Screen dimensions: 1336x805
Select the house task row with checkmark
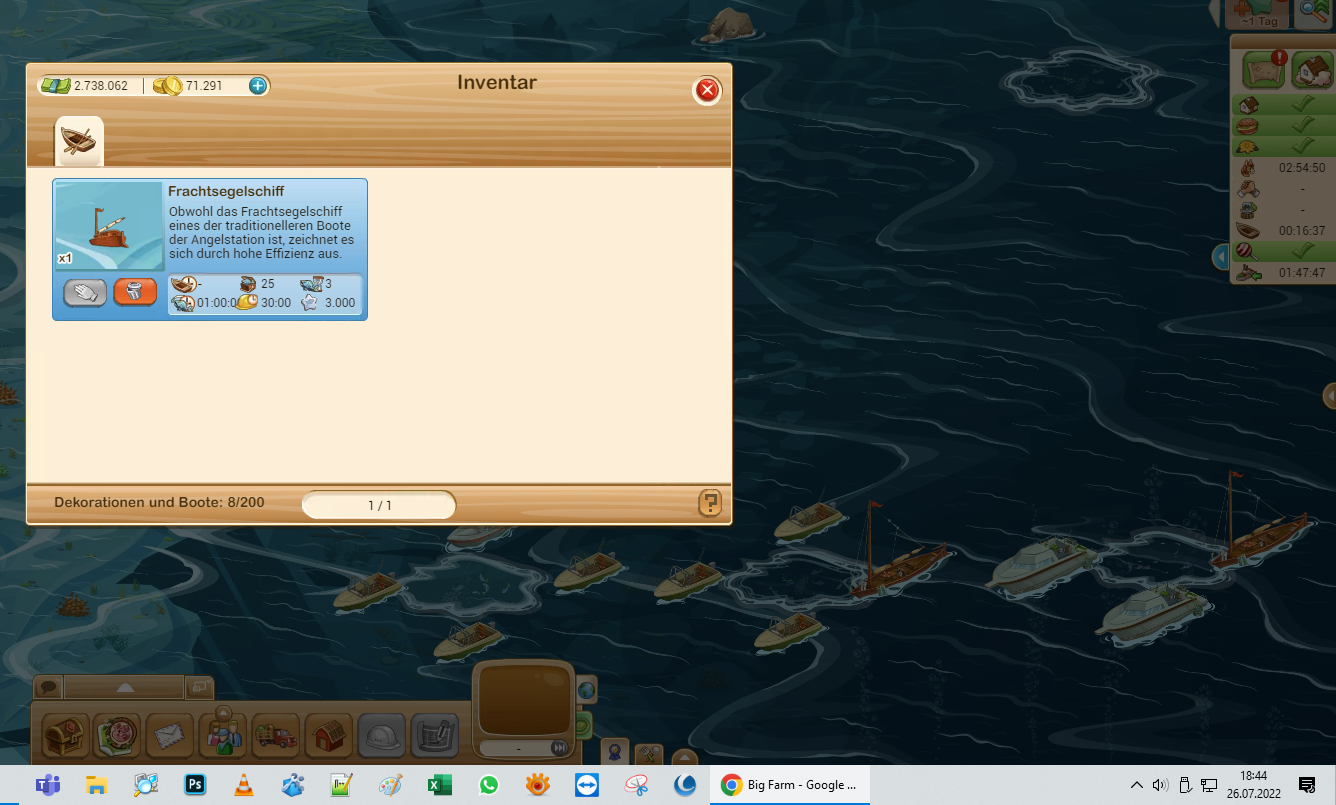click(1282, 105)
